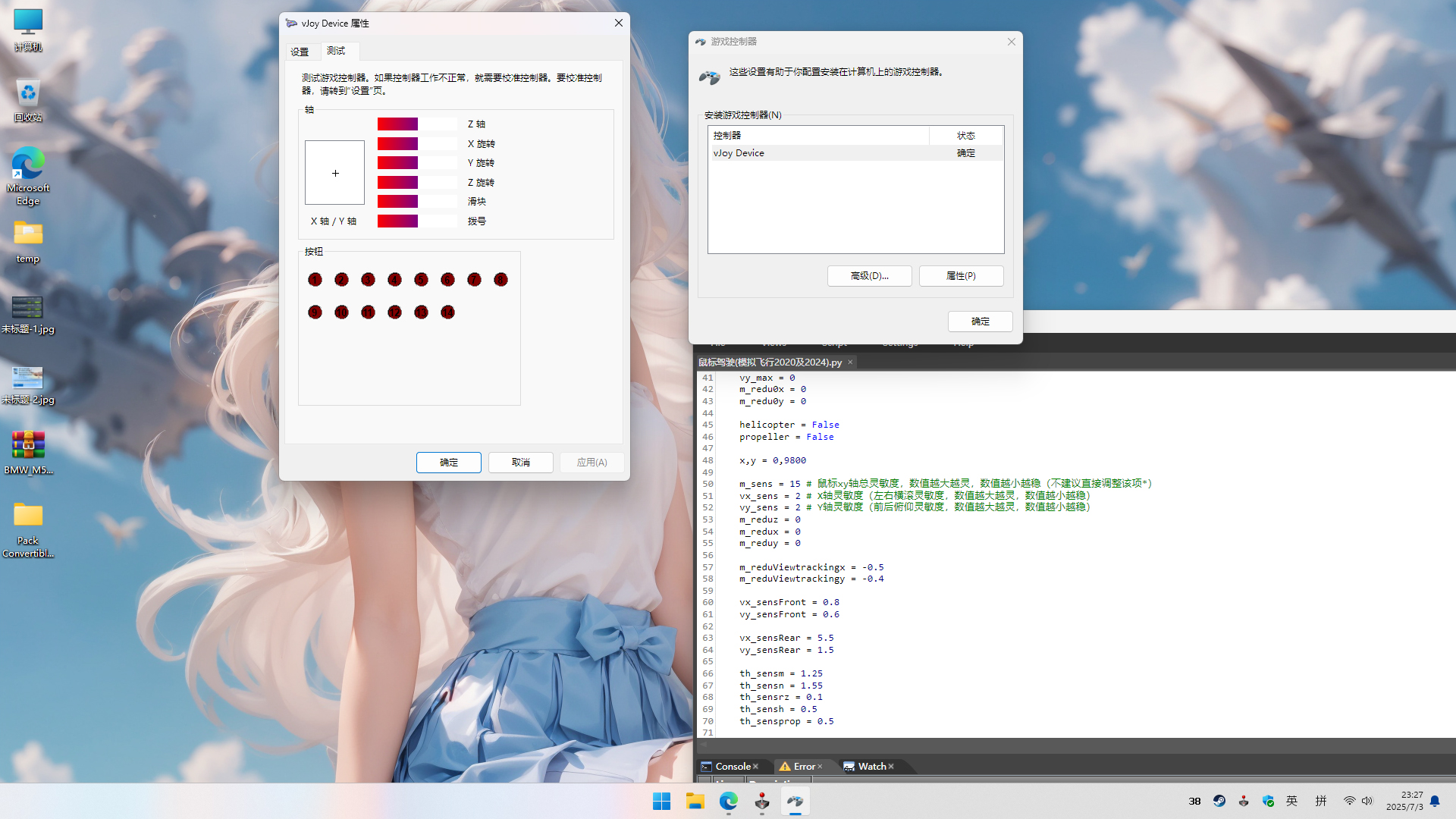Click the Y 旋转 axis bar
The image size is (1456, 819).
tap(417, 163)
